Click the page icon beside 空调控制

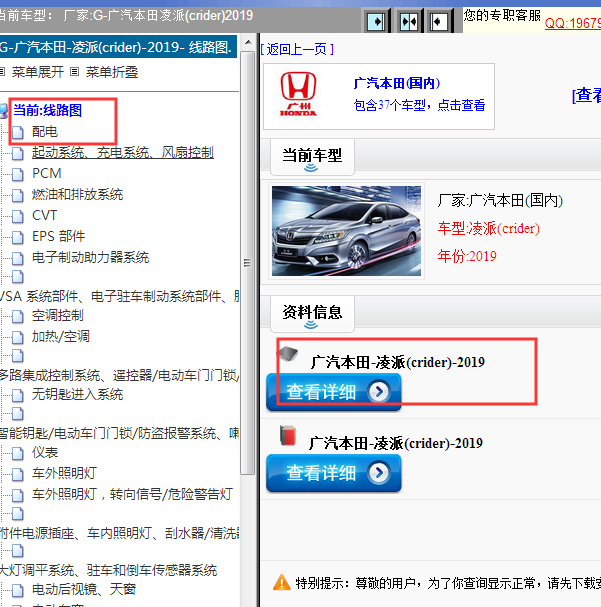click(x=17, y=316)
